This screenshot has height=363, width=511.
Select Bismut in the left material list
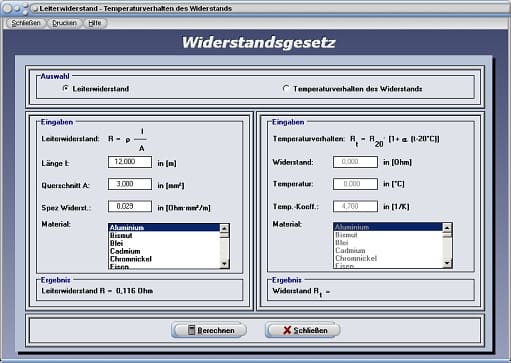(x=164, y=235)
